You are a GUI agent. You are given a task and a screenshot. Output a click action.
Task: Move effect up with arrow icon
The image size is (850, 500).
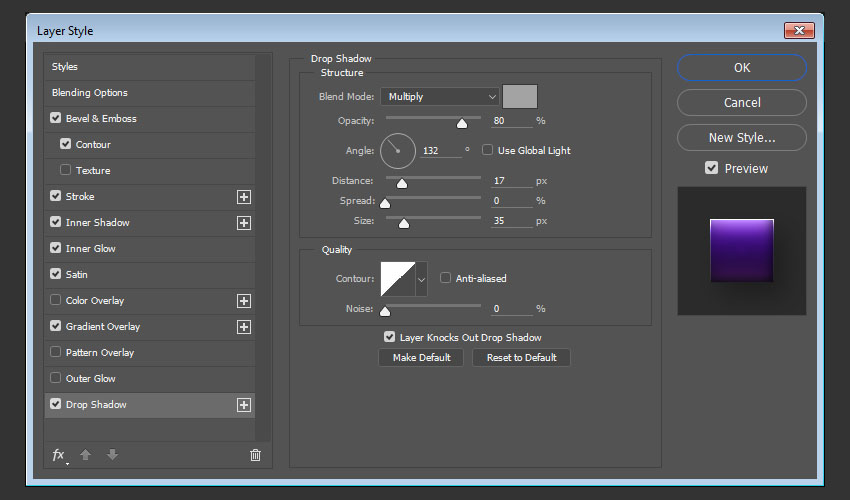(86, 455)
